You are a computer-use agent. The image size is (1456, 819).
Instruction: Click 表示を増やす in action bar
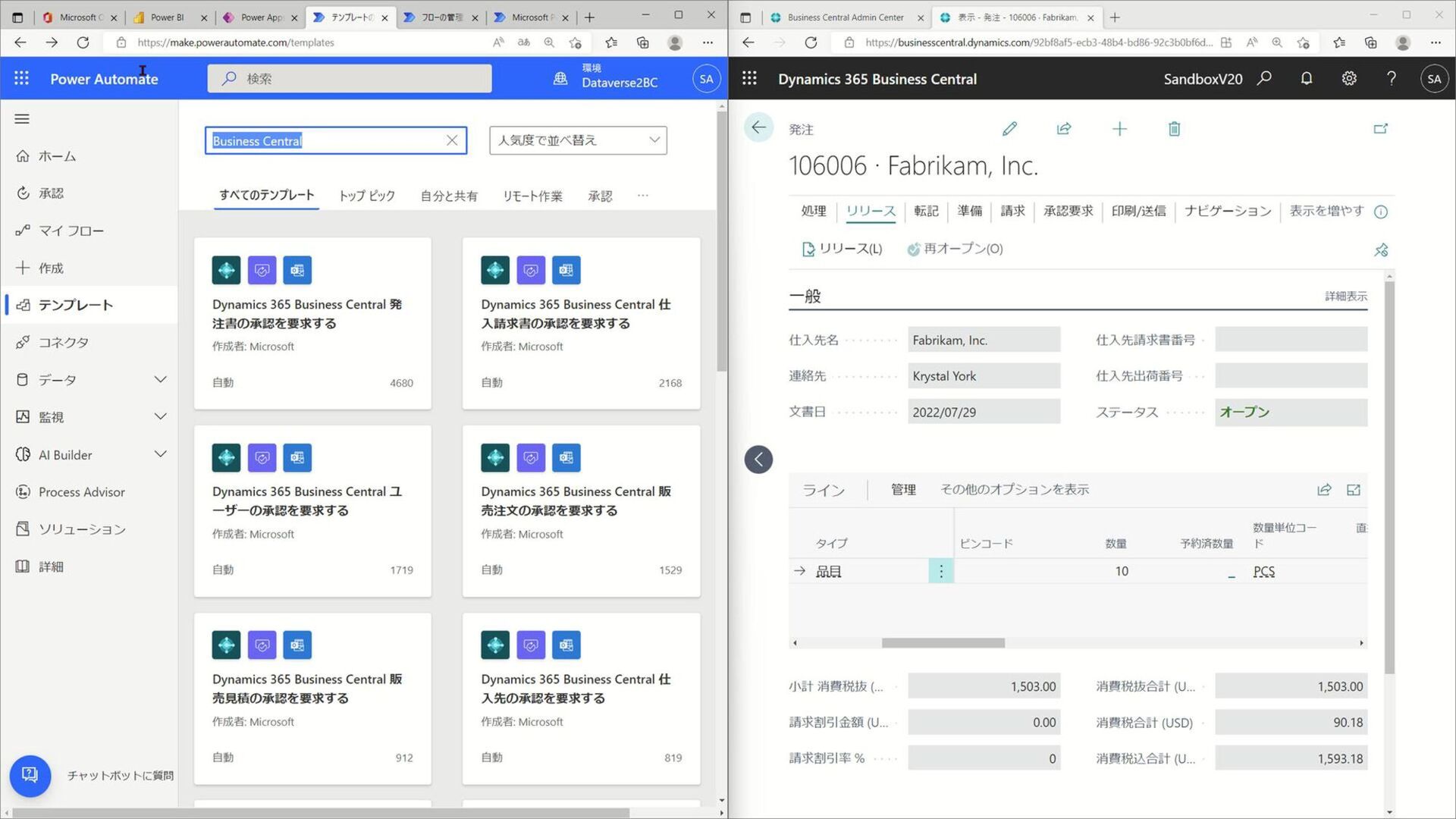tap(1326, 211)
